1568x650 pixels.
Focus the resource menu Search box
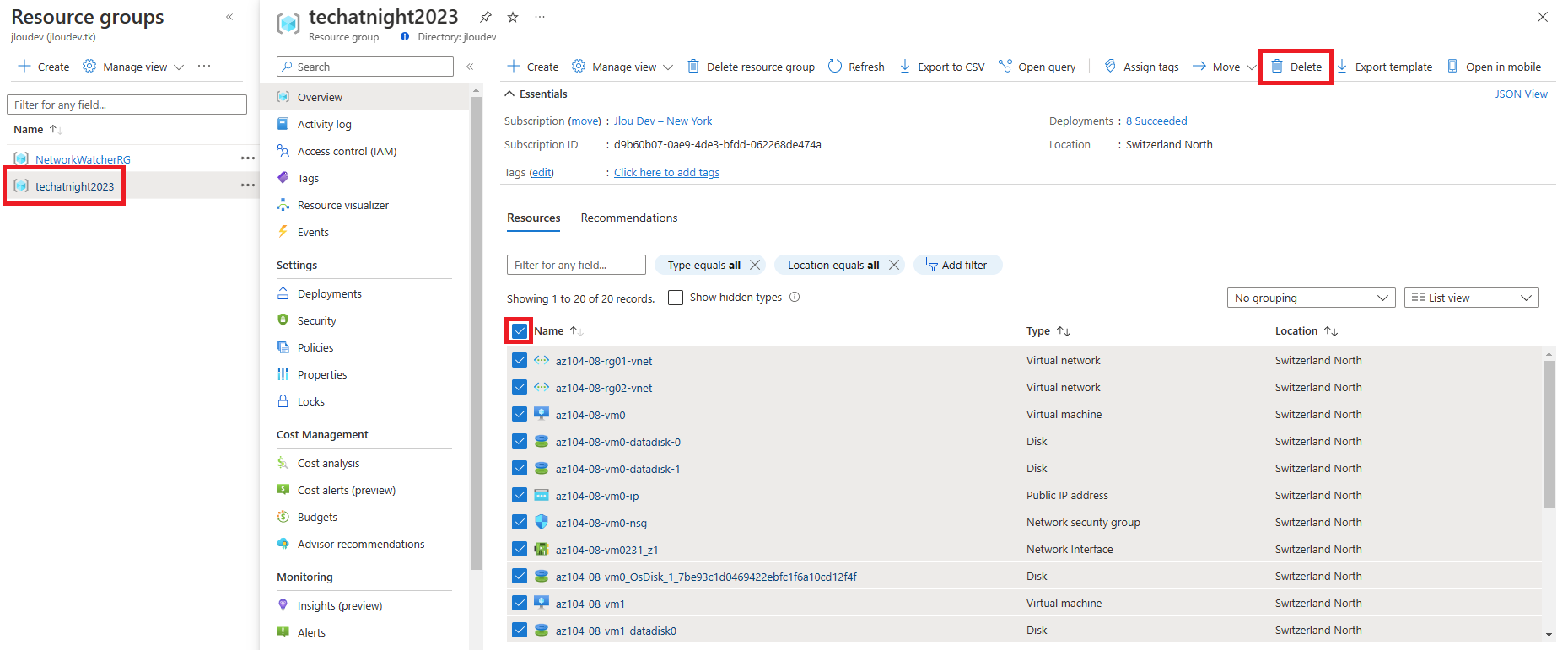(x=365, y=67)
